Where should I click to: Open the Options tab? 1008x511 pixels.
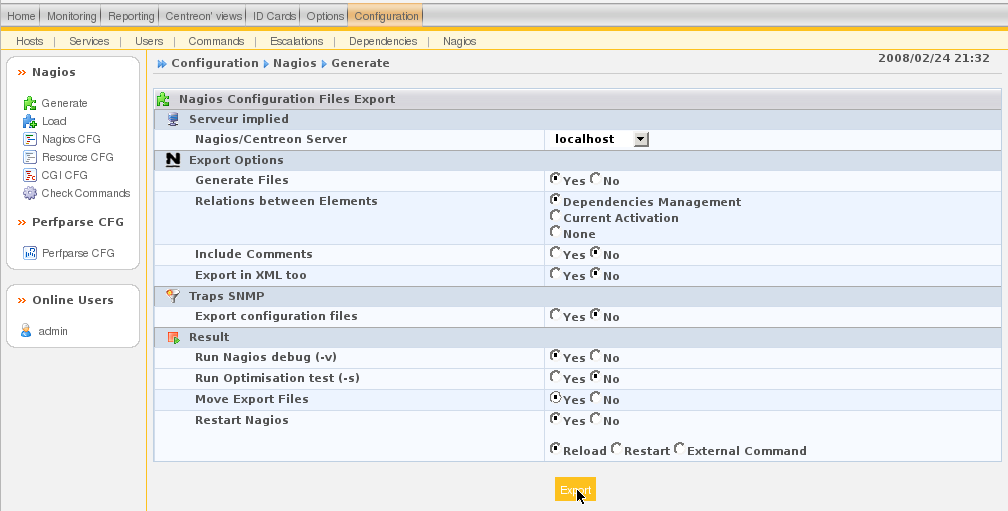pos(325,16)
